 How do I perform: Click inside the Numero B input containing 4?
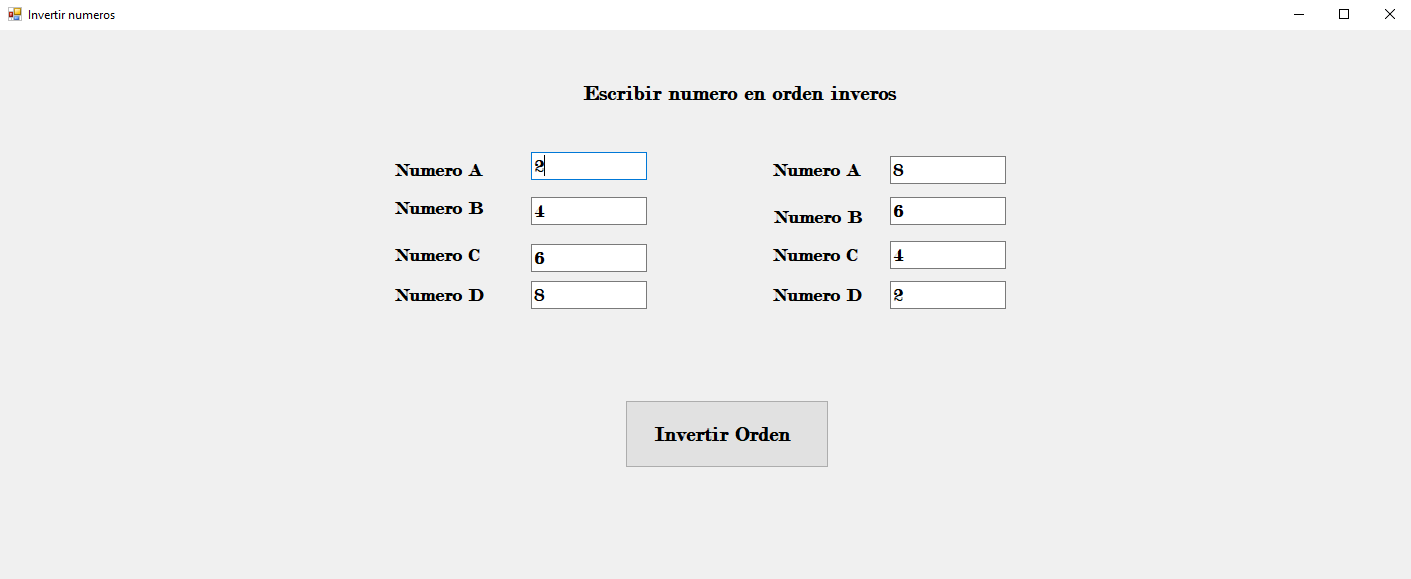[588, 211]
